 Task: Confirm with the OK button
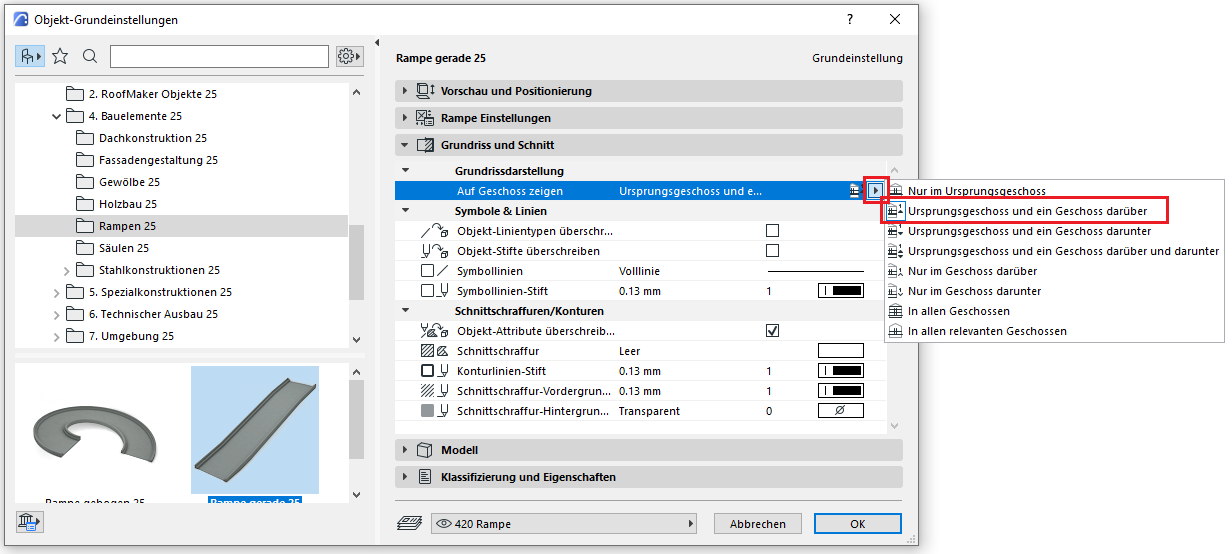[857, 523]
